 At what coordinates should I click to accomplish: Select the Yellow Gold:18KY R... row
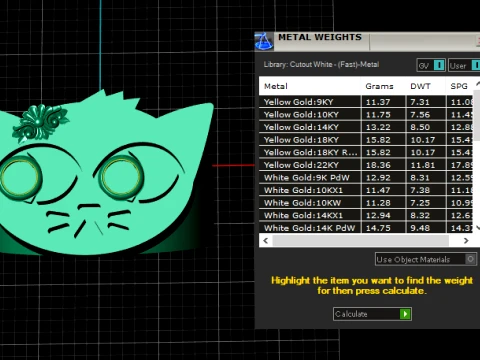tap(366, 152)
